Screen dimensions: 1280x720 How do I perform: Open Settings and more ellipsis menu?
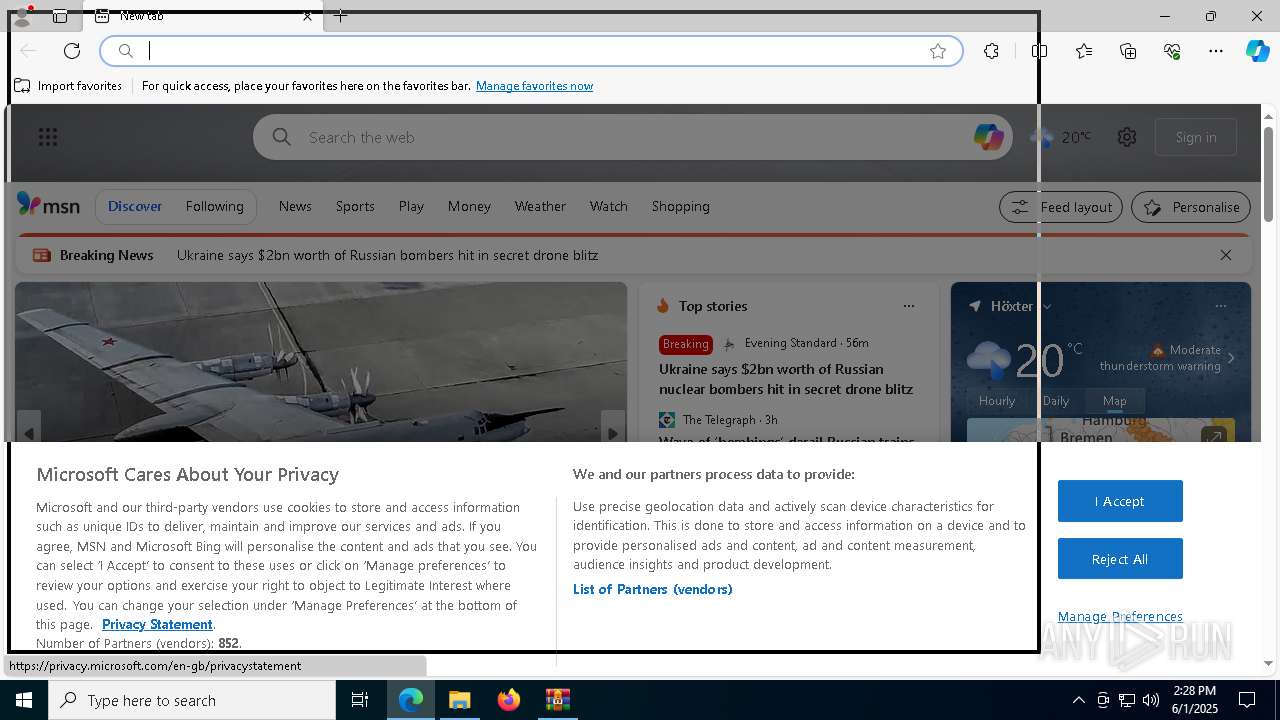pos(1216,51)
